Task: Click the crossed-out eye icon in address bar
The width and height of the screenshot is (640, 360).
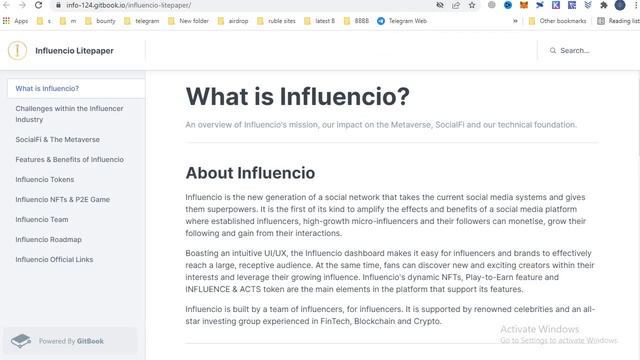Action: (440, 5)
